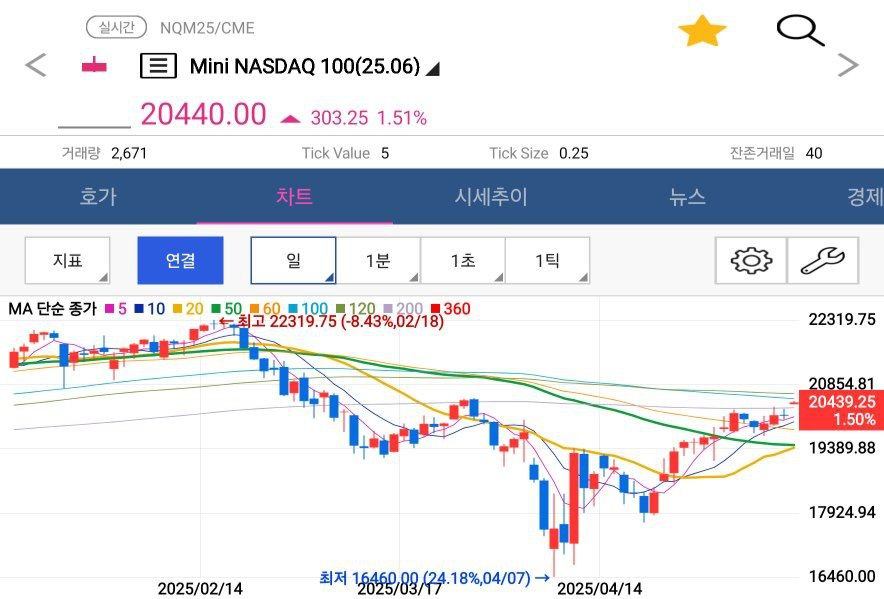Viewport: 884px width, 599px height.
Task: Select the 1초 second period dropdown
Action: click(x=463, y=261)
